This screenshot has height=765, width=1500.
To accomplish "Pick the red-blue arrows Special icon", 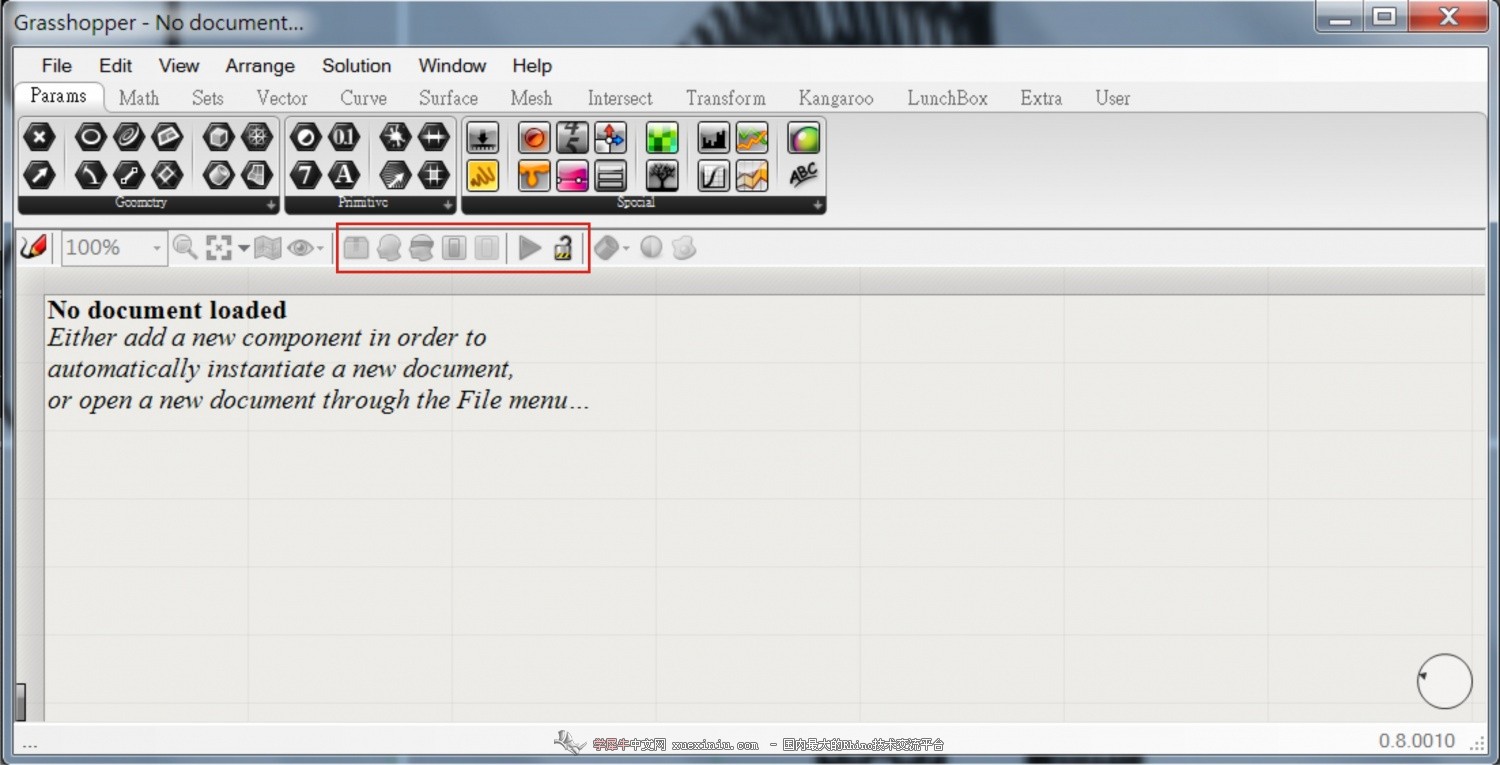I will [610, 137].
